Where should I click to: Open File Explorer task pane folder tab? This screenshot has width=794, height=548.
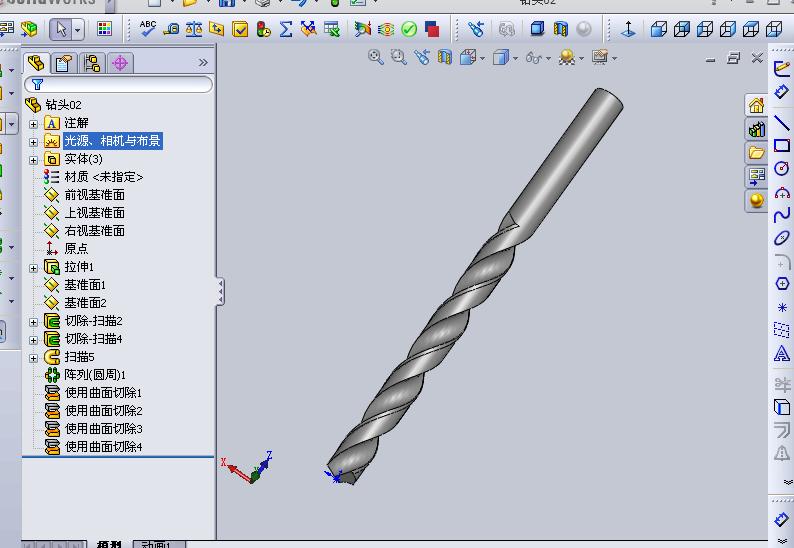pos(756,152)
